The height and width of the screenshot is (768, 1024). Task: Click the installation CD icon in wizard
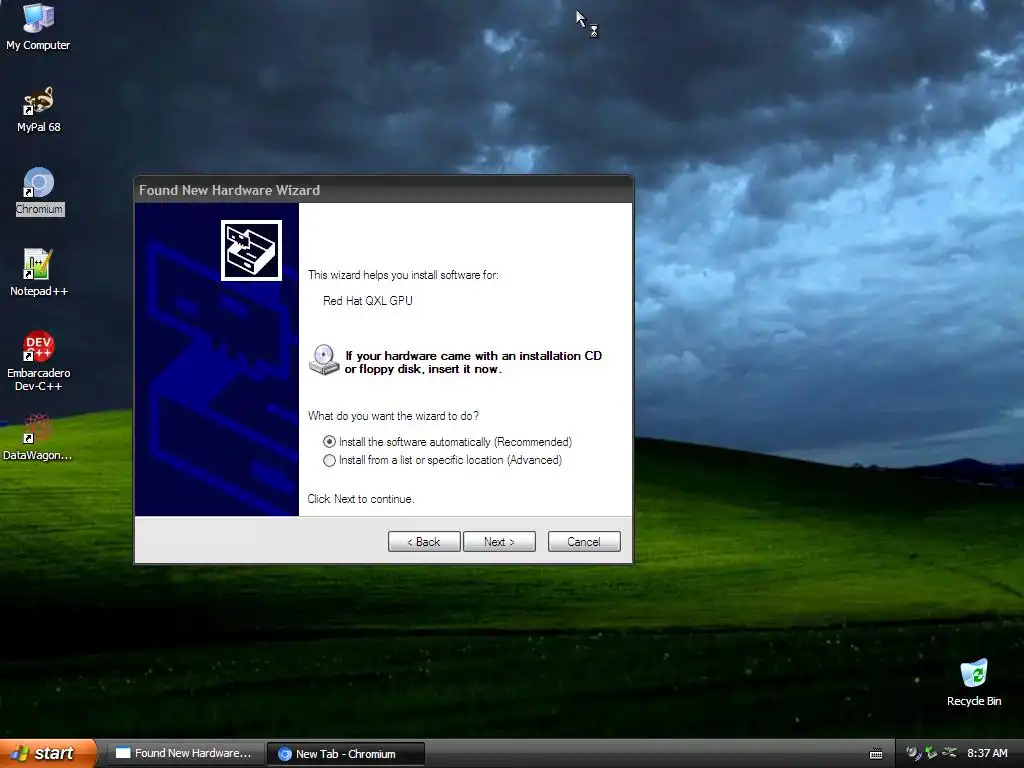point(323,360)
